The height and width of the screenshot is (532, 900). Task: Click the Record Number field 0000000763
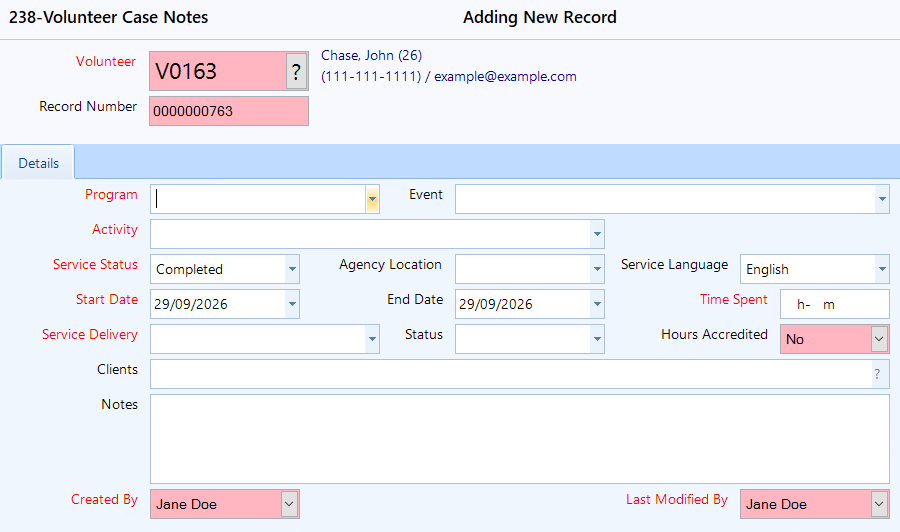[x=229, y=111]
